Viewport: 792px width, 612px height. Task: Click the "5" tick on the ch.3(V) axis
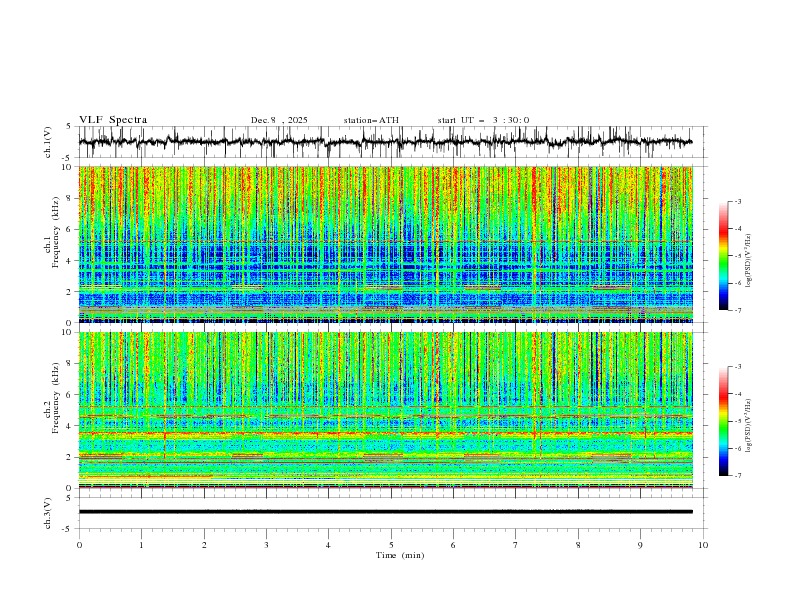pos(69,497)
